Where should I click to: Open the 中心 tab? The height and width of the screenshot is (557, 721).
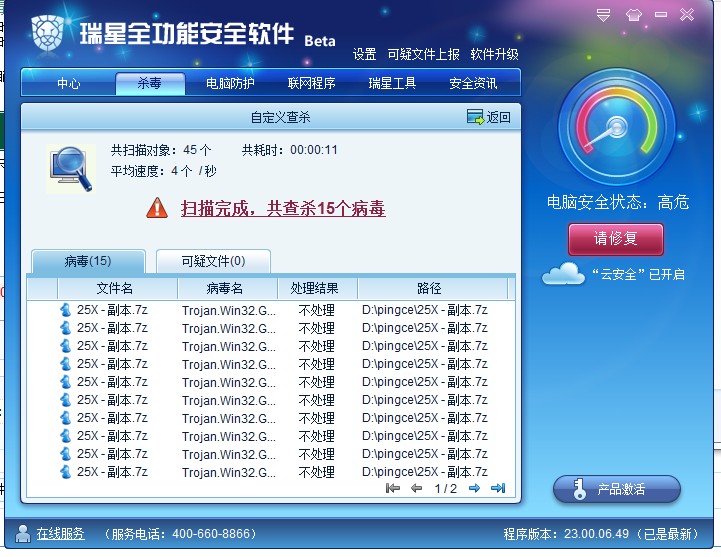click(69, 83)
